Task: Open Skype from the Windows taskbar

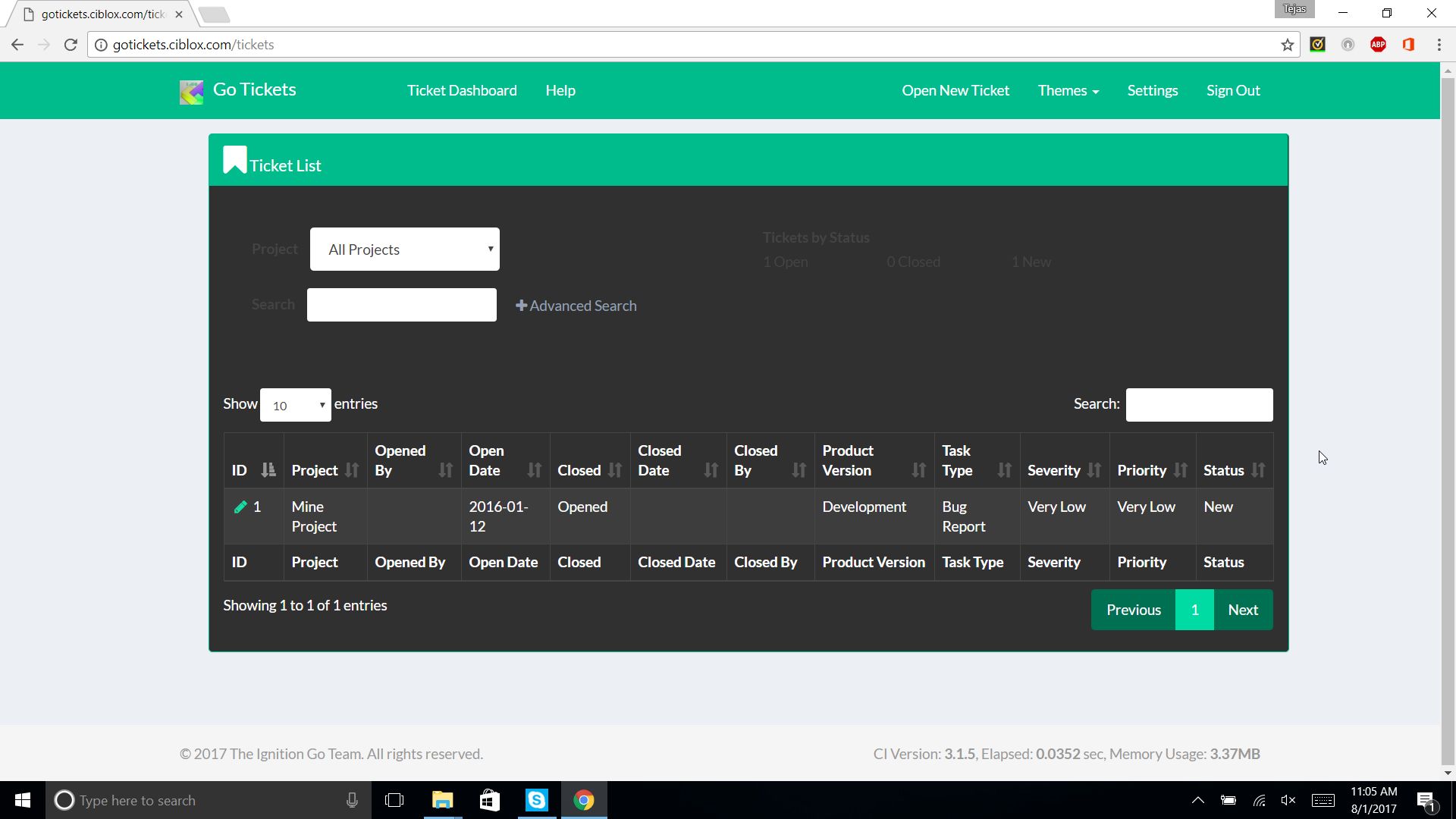Action: [537, 800]
